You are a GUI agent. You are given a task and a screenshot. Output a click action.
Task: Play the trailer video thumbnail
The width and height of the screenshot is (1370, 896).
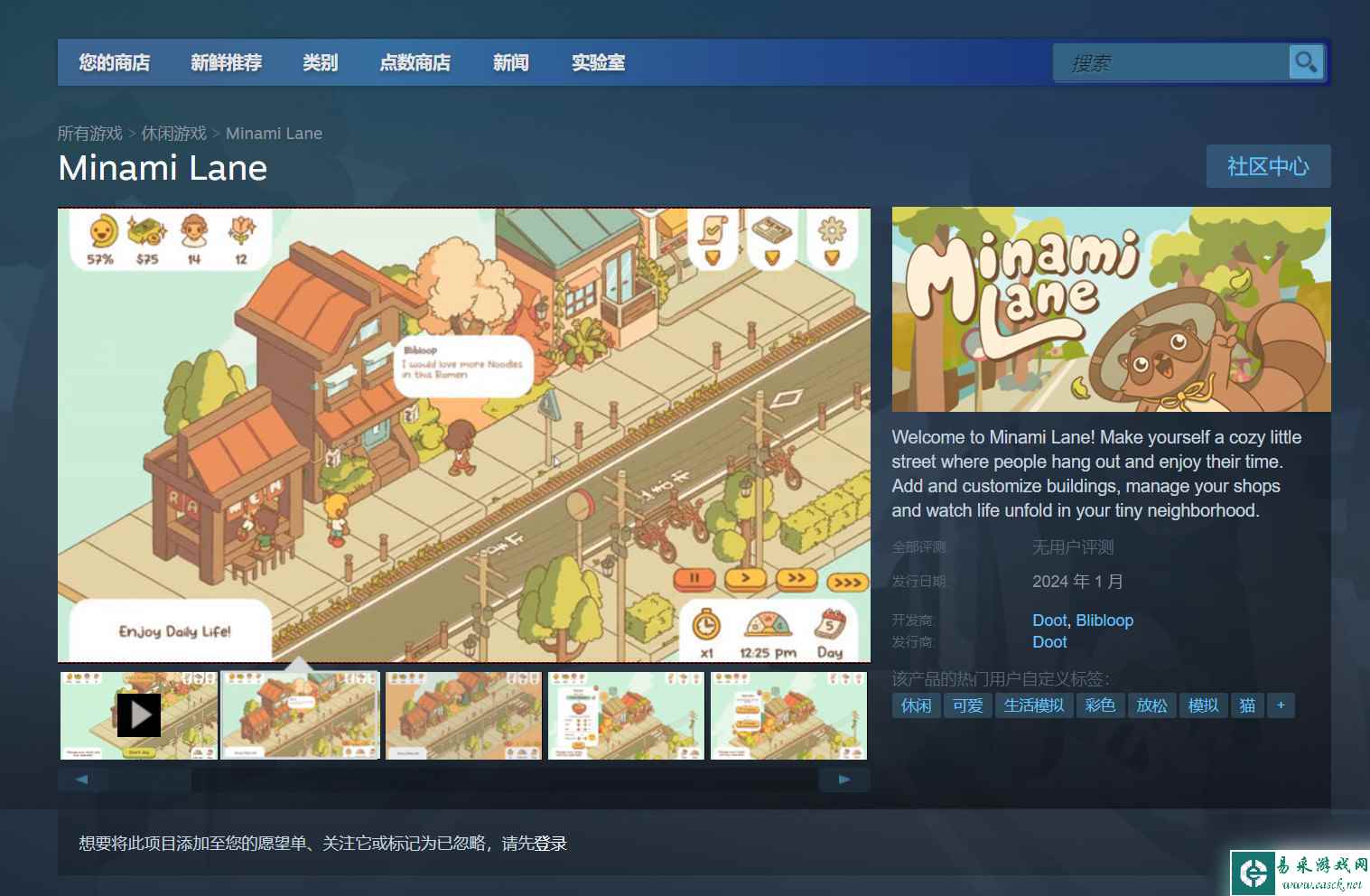tap(139, 715)
